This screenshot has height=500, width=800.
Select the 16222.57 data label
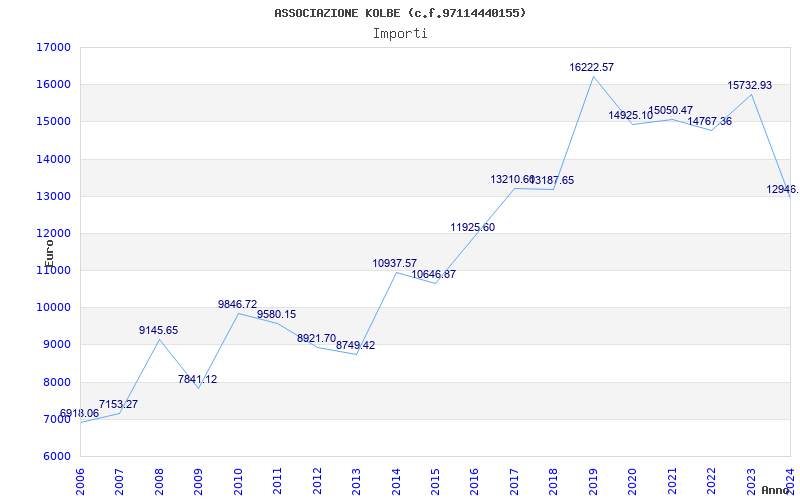coord(592,67)
